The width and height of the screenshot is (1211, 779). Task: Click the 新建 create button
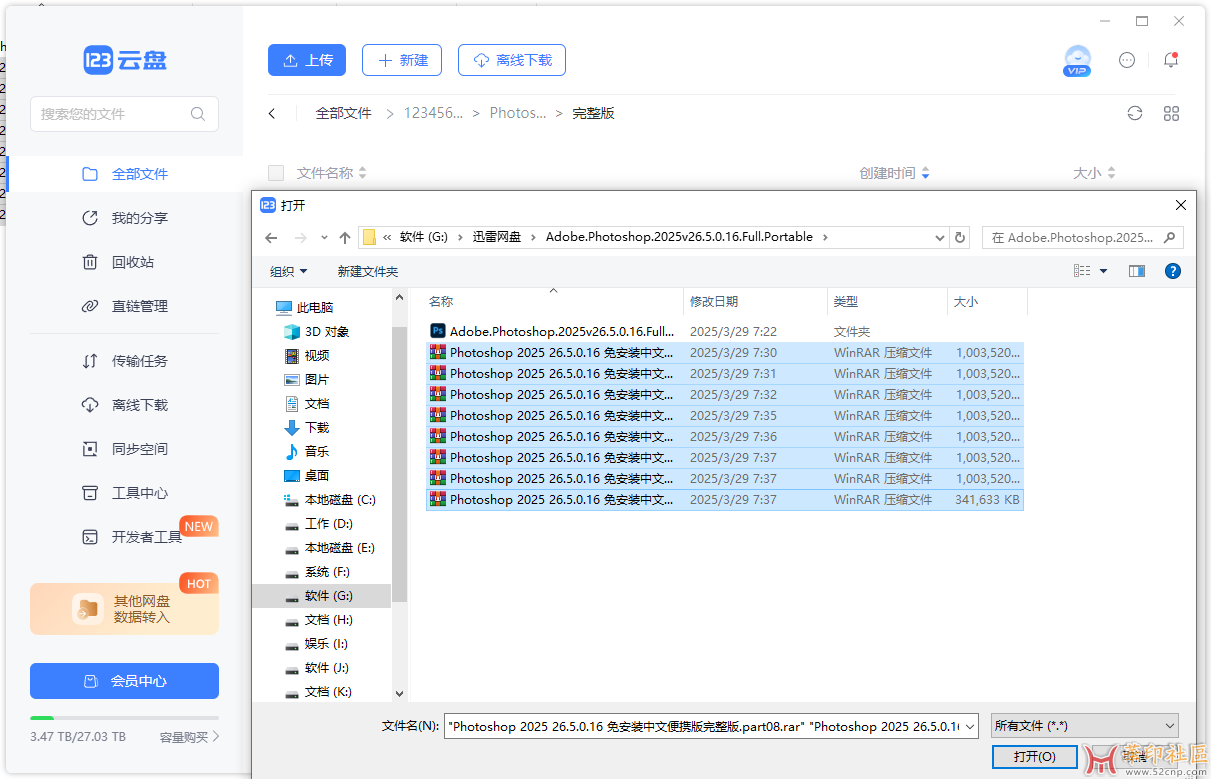[x=402, y=60]
